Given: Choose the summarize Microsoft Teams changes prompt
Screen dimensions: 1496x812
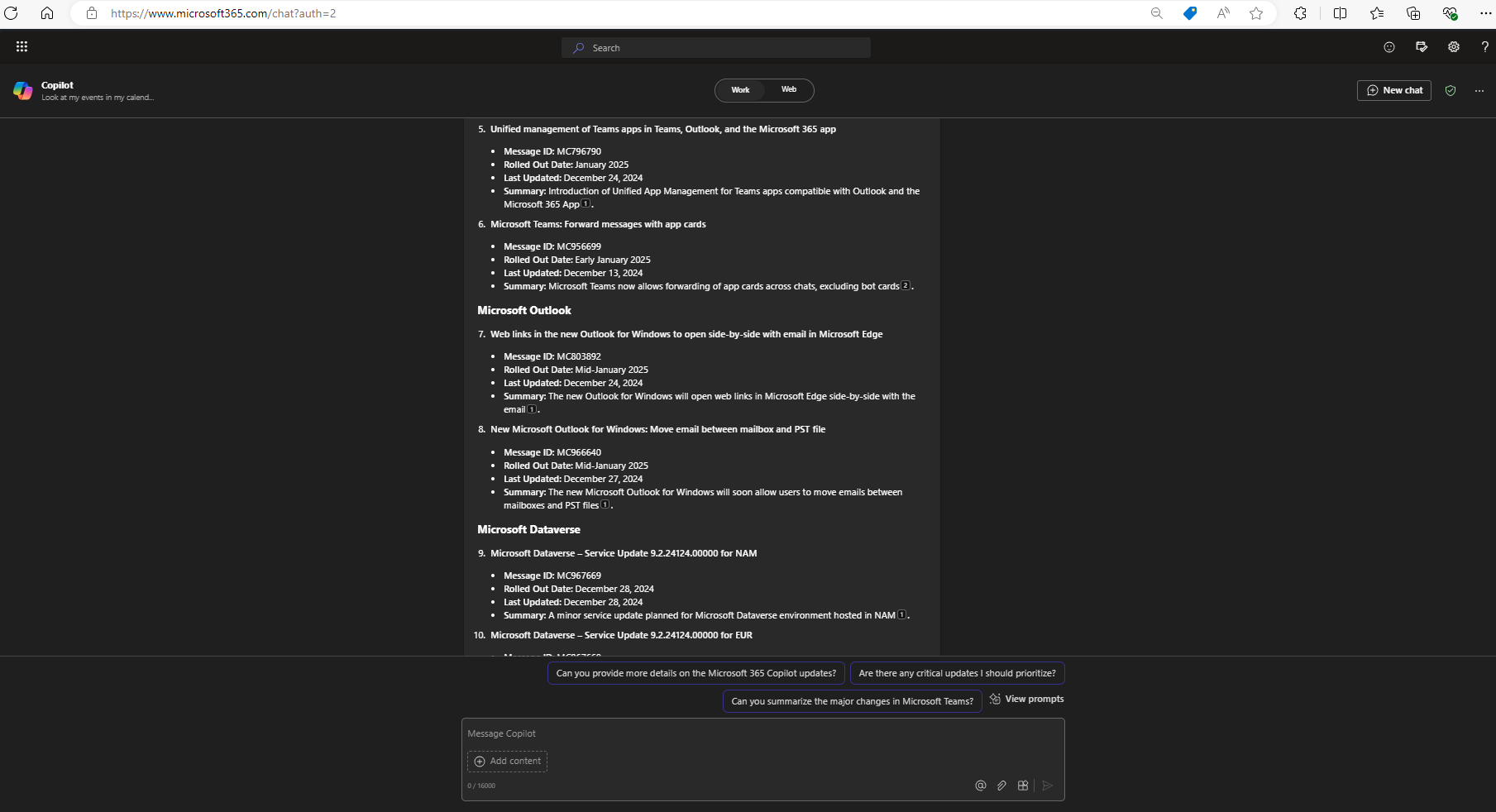Looking at the screenshot, I should 853,701.
